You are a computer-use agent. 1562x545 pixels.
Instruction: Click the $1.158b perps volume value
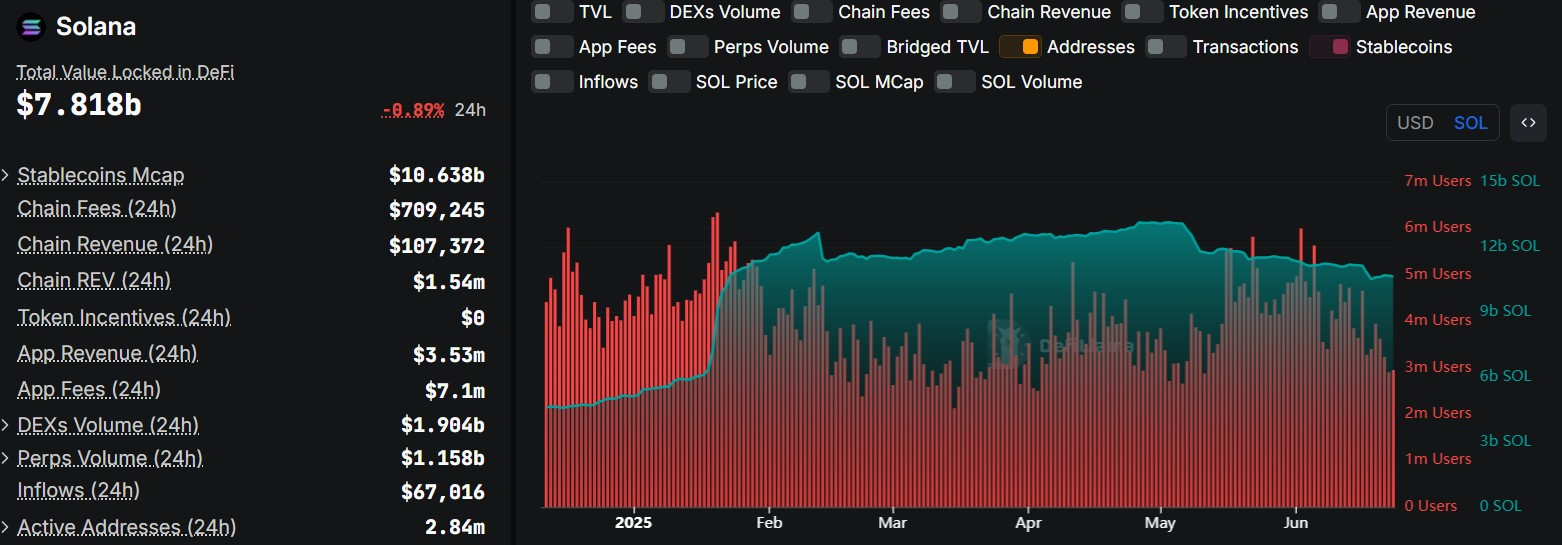443,459
